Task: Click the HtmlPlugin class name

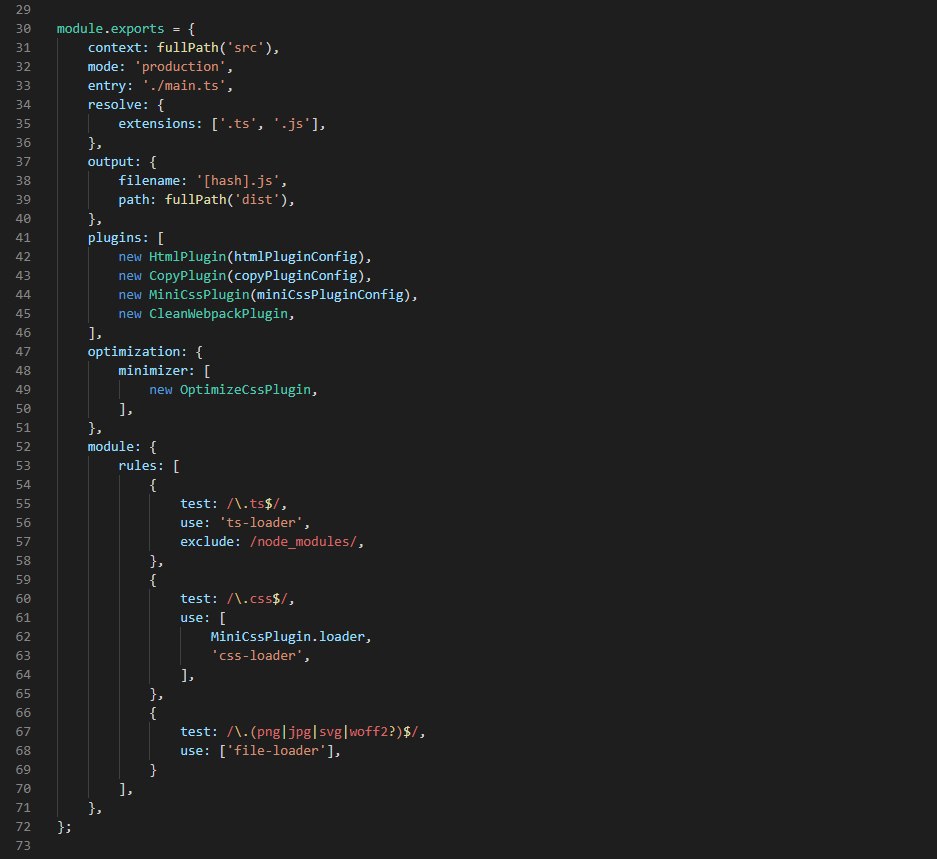Action: tap(188, 256)
